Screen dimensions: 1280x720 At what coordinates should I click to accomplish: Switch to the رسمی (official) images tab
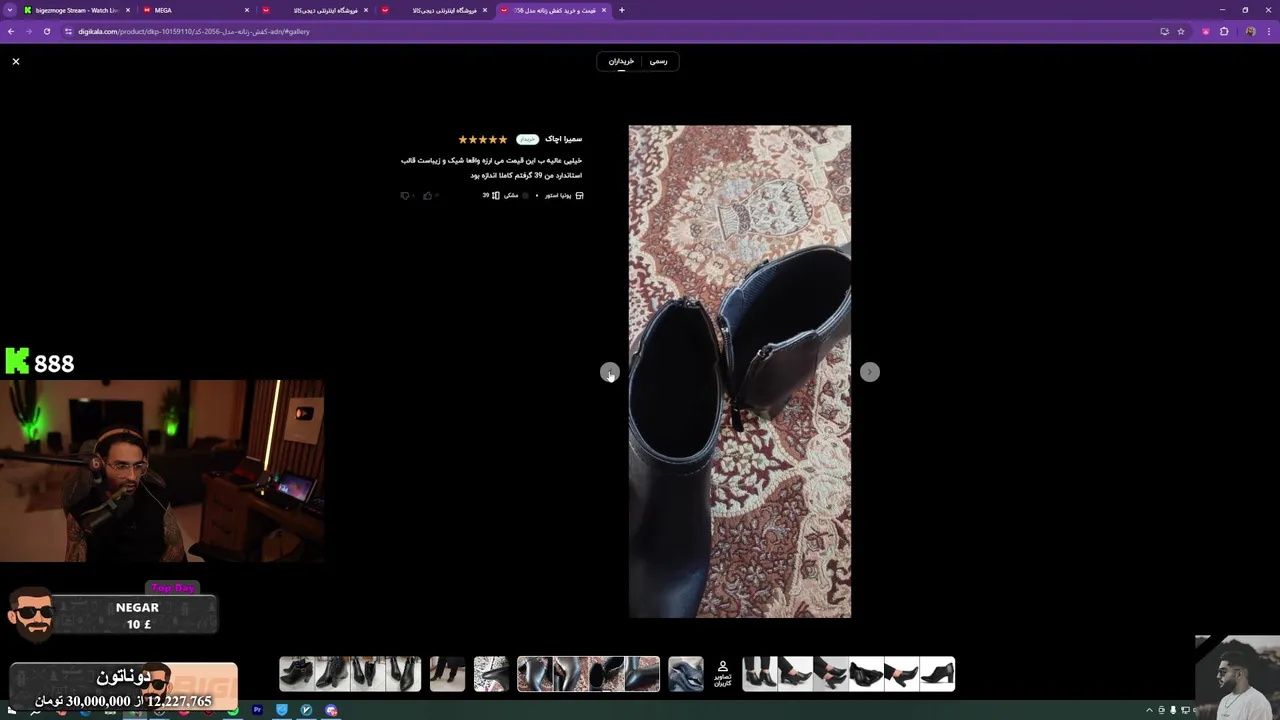click(x=658, y=62)
